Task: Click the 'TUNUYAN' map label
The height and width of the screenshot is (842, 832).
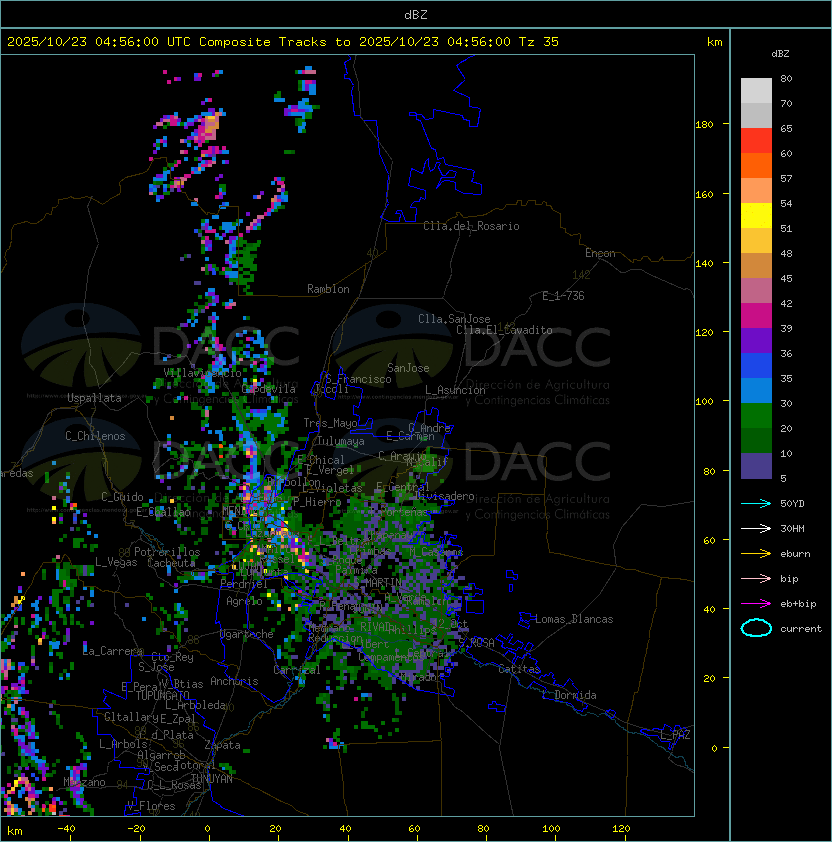Action: click(x=212, y=779)
